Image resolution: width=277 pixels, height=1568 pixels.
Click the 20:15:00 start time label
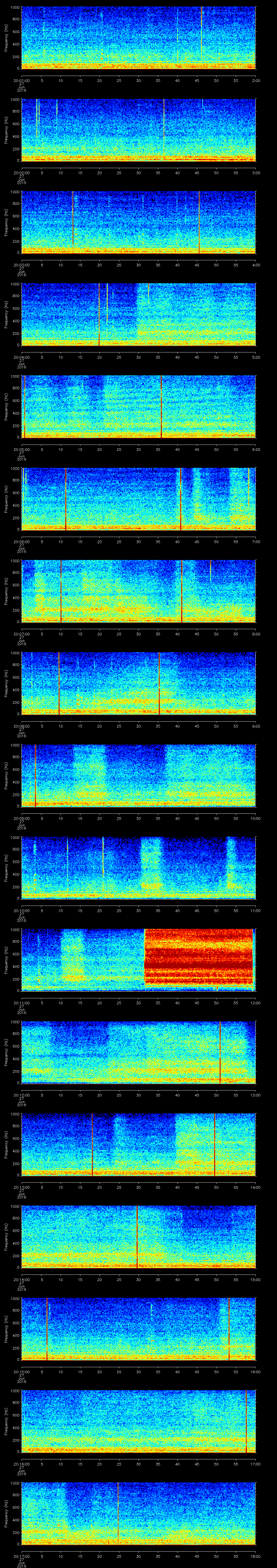click(x=21, y=1371)
